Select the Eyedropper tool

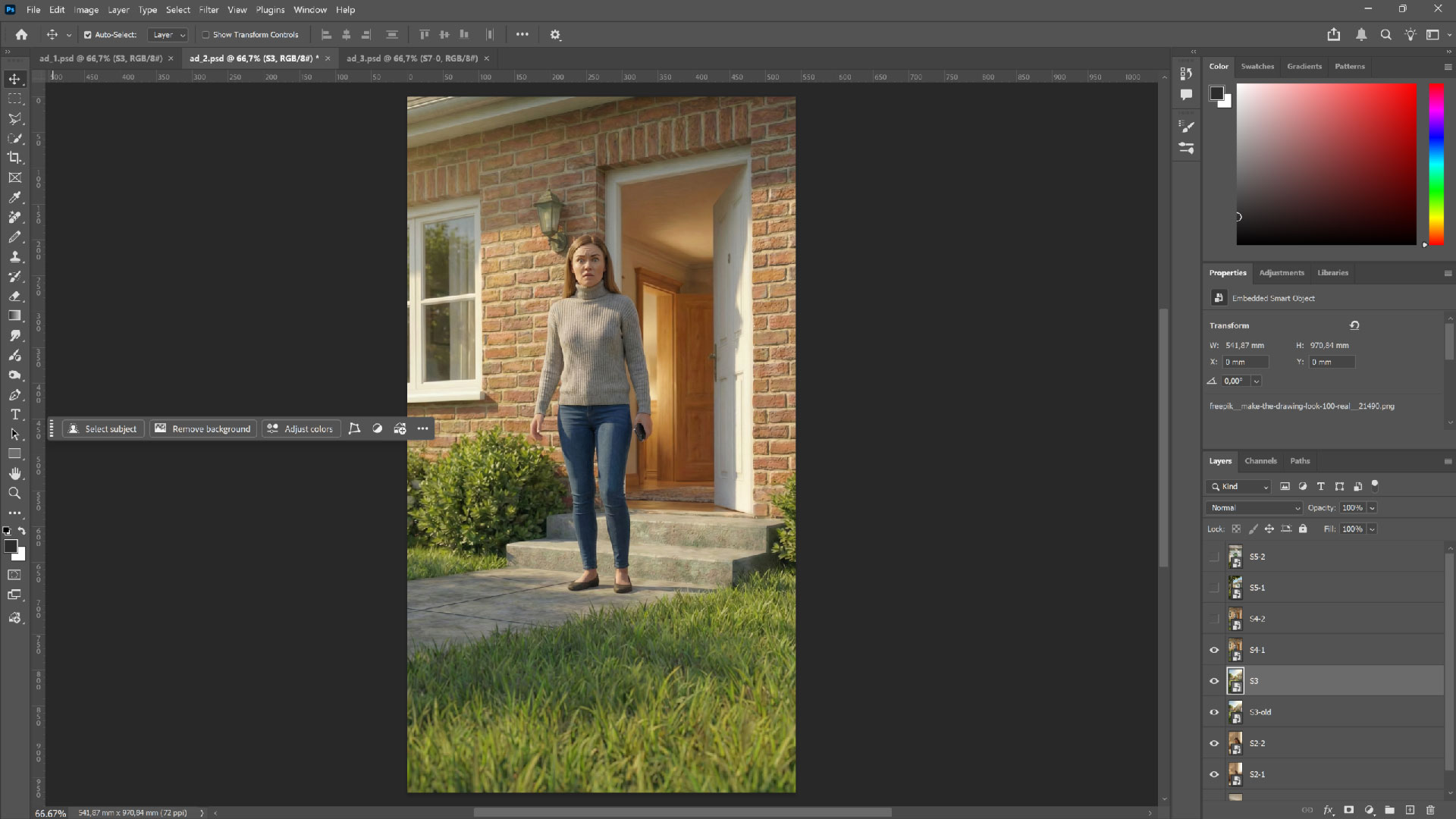tap(15, 198)
